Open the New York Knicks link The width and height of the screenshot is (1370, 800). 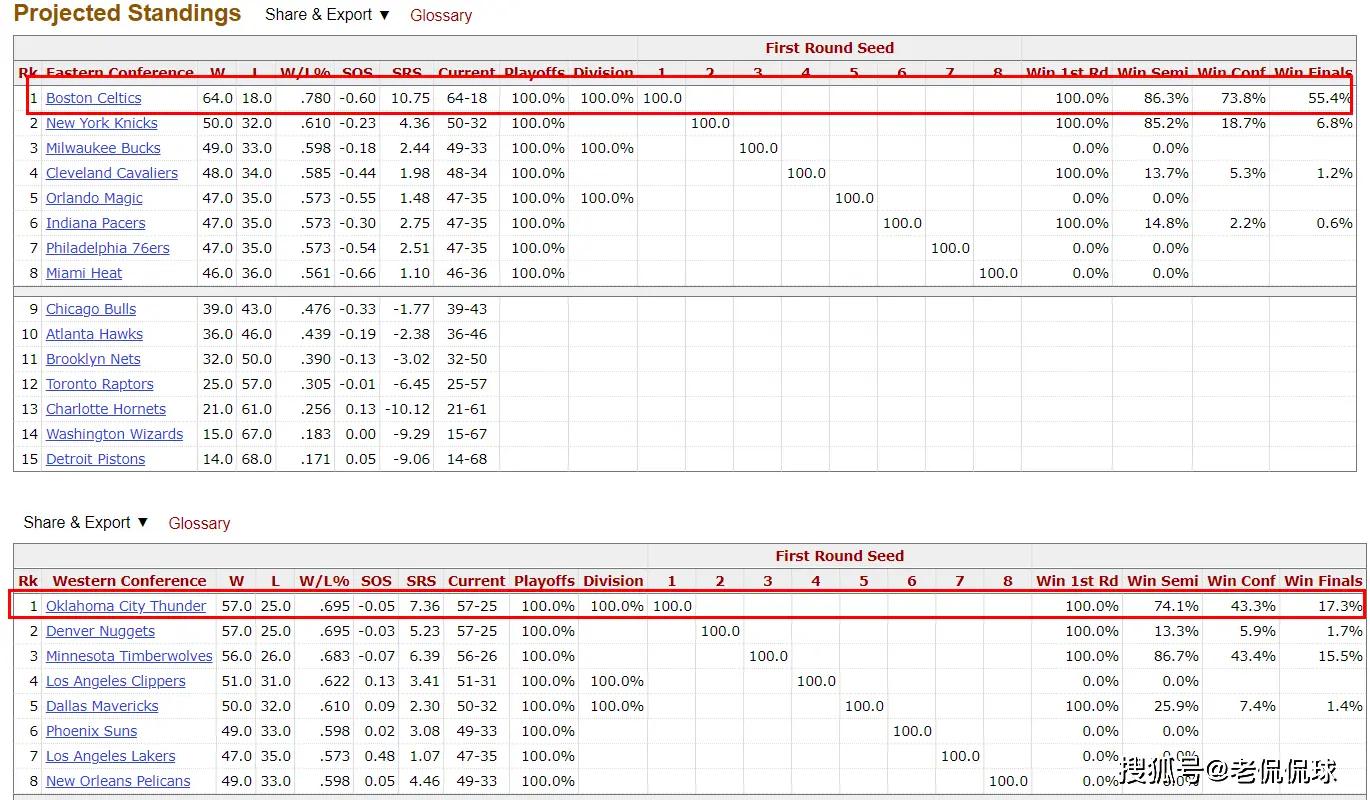(102, 123)
